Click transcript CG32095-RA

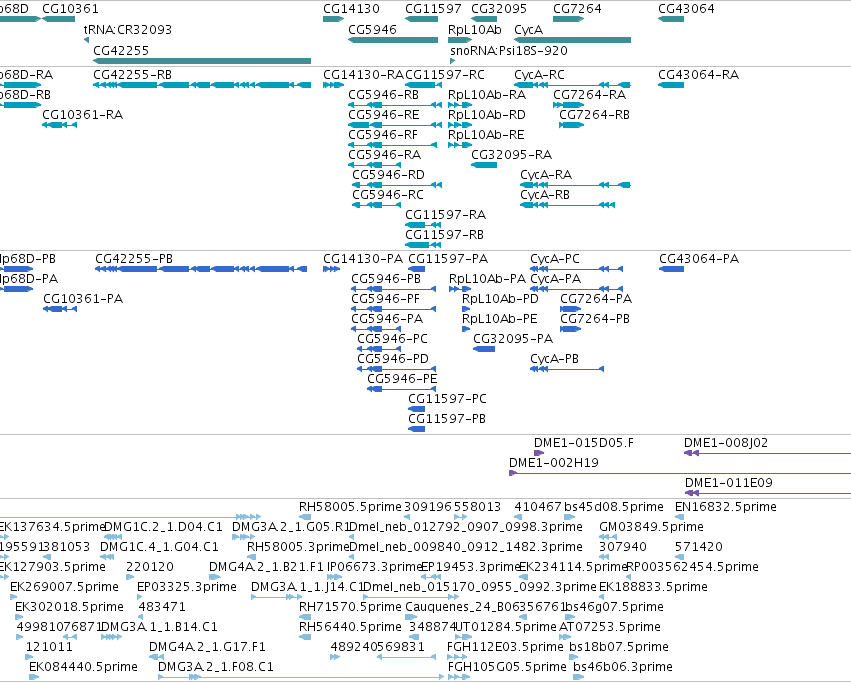point(511,155)
